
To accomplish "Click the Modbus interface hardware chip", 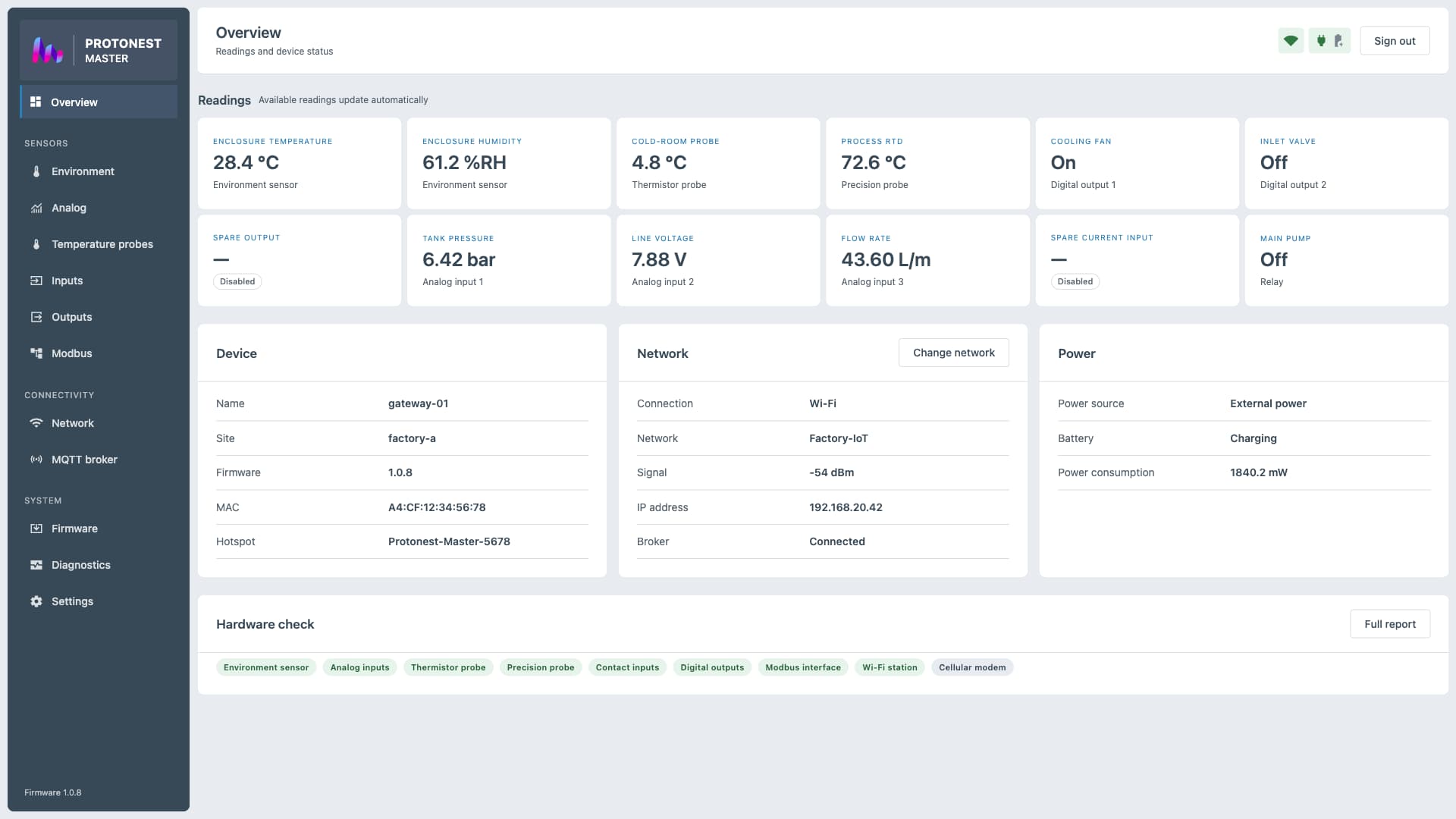I will pyautogui.click(x=803, y=667).
